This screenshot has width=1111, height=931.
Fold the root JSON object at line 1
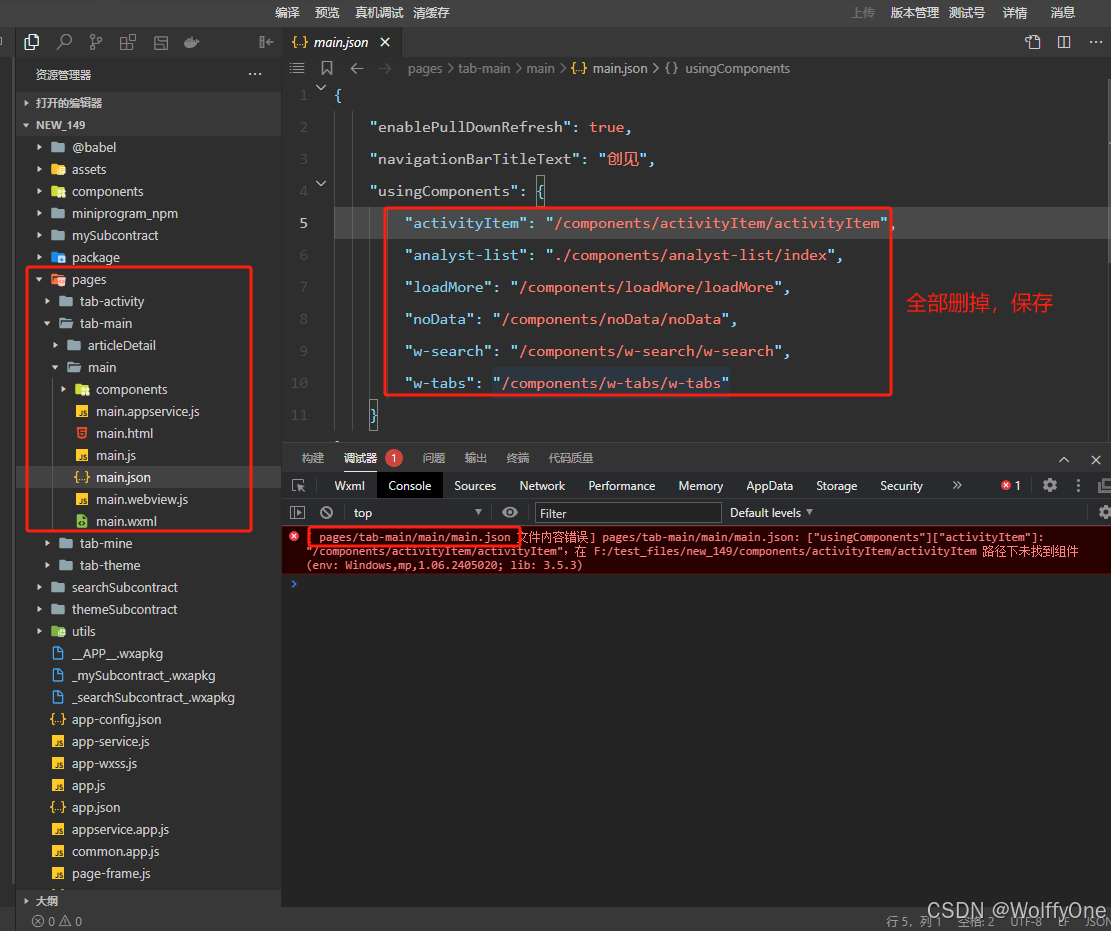pyautogui.click(x=321, y=88)
